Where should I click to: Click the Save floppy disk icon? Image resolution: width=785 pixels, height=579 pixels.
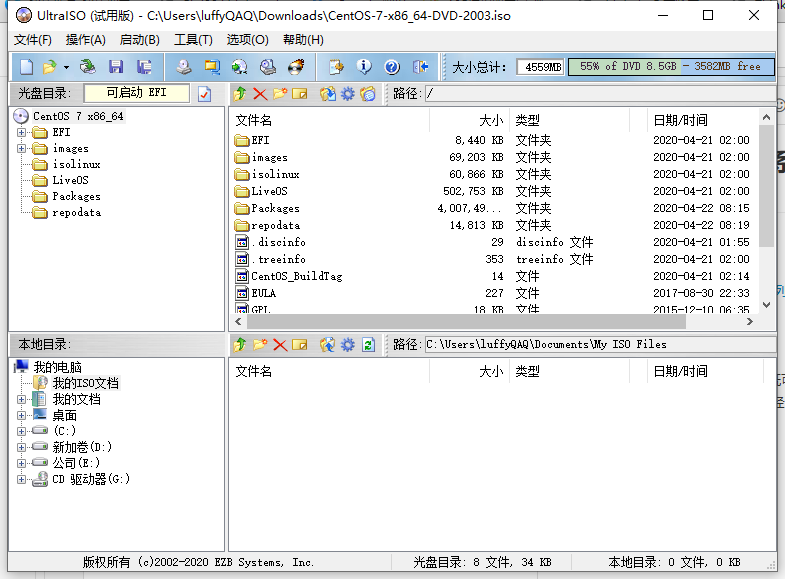pos(116,67)
